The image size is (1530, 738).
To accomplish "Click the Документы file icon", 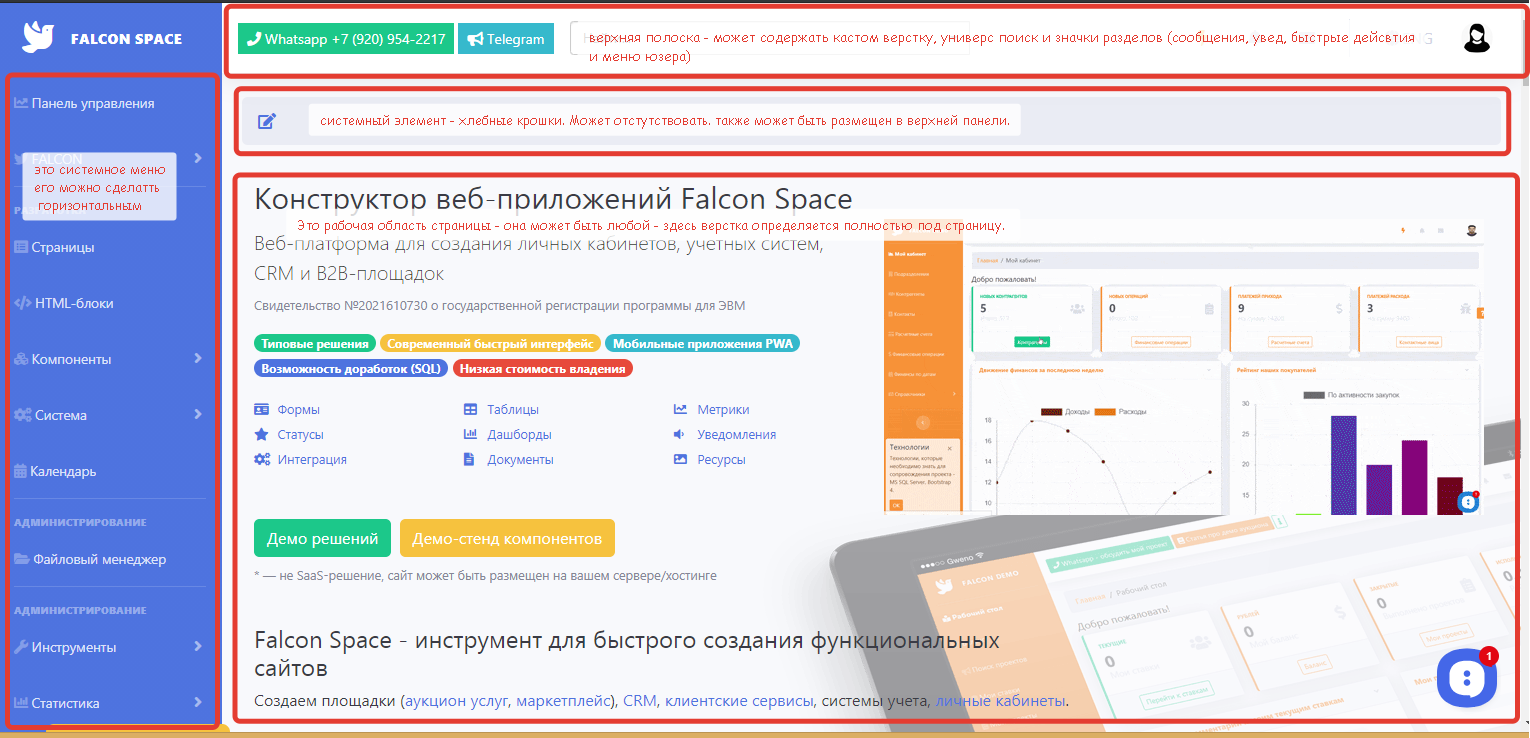I will click(468, 459).
